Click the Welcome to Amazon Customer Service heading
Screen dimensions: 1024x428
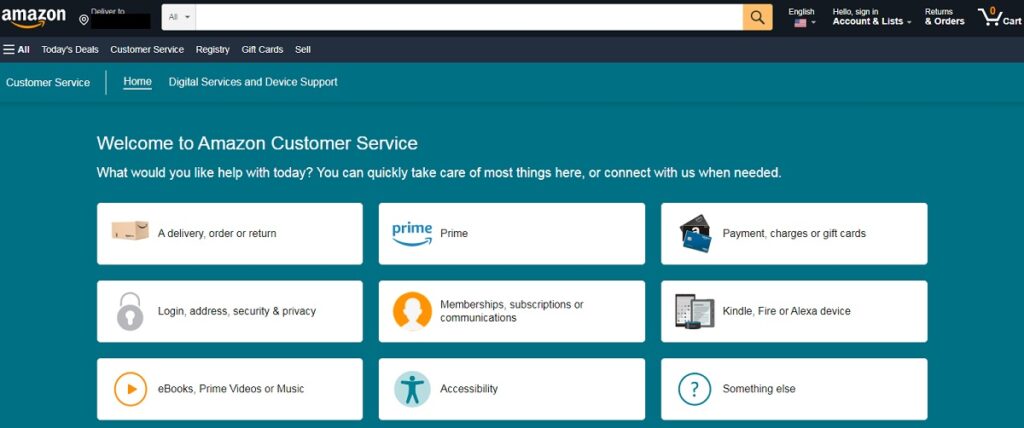click(x=257, y=143)
